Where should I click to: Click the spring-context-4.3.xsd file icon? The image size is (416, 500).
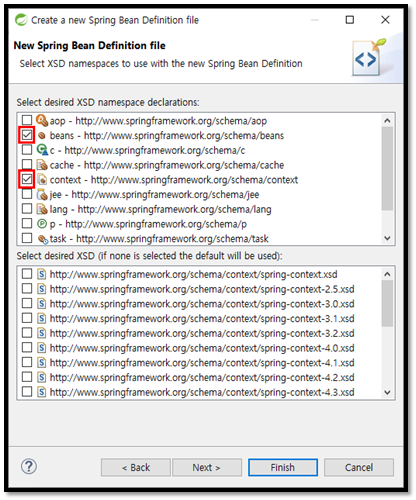pyautogui.click(x=41, y=392)
